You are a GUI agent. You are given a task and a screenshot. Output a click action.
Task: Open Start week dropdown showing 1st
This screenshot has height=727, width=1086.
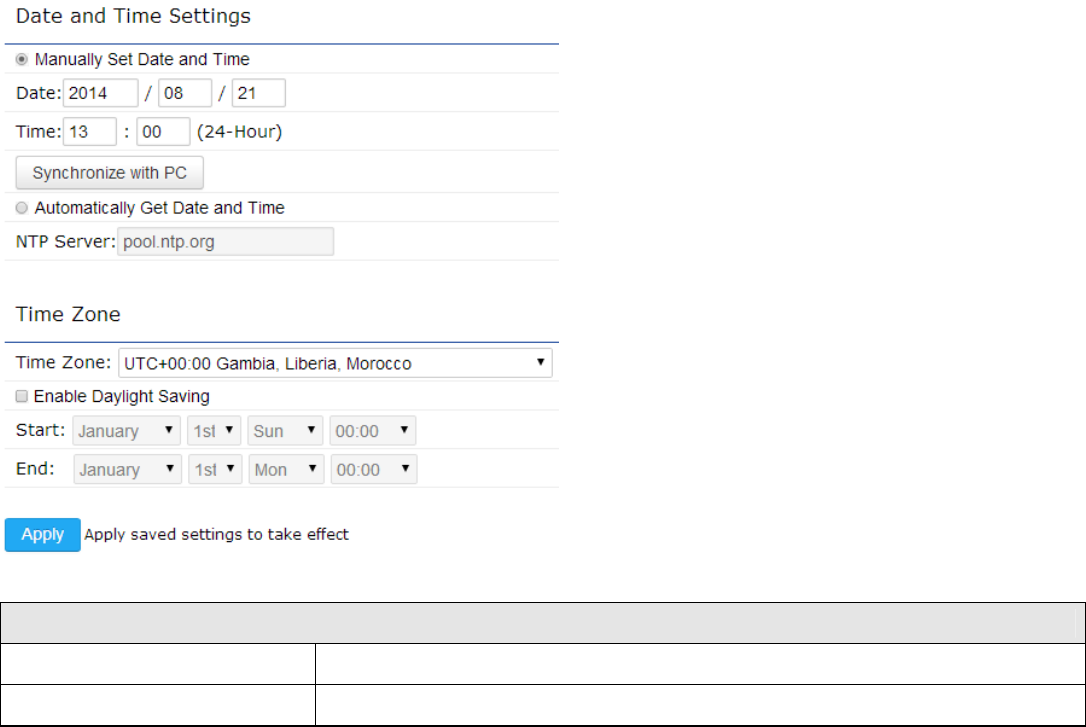point(214,431)
